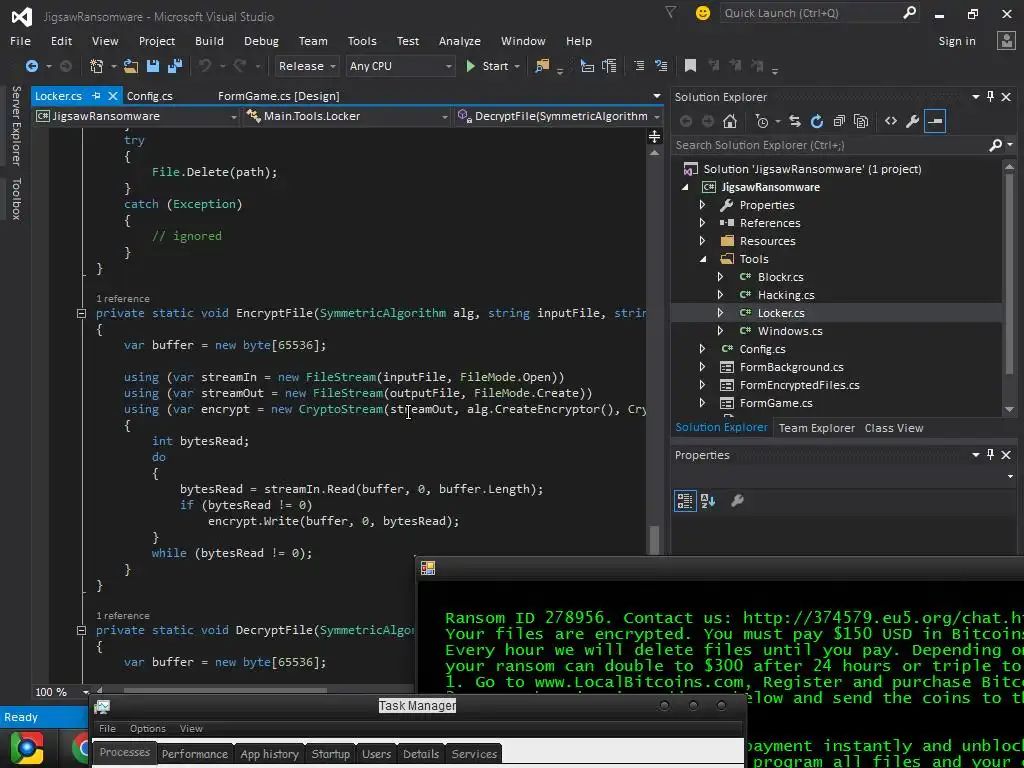Viewport: 1024px width, 768px height.
Task: Open the Any CPU platform dropdown
Action: (x=400, y=66)
